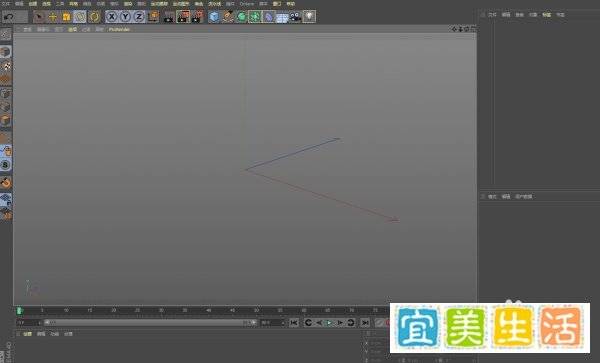Select the highlighted Rotate tool
This screenshot has width=600, height=363.
[x=80, y=17]
